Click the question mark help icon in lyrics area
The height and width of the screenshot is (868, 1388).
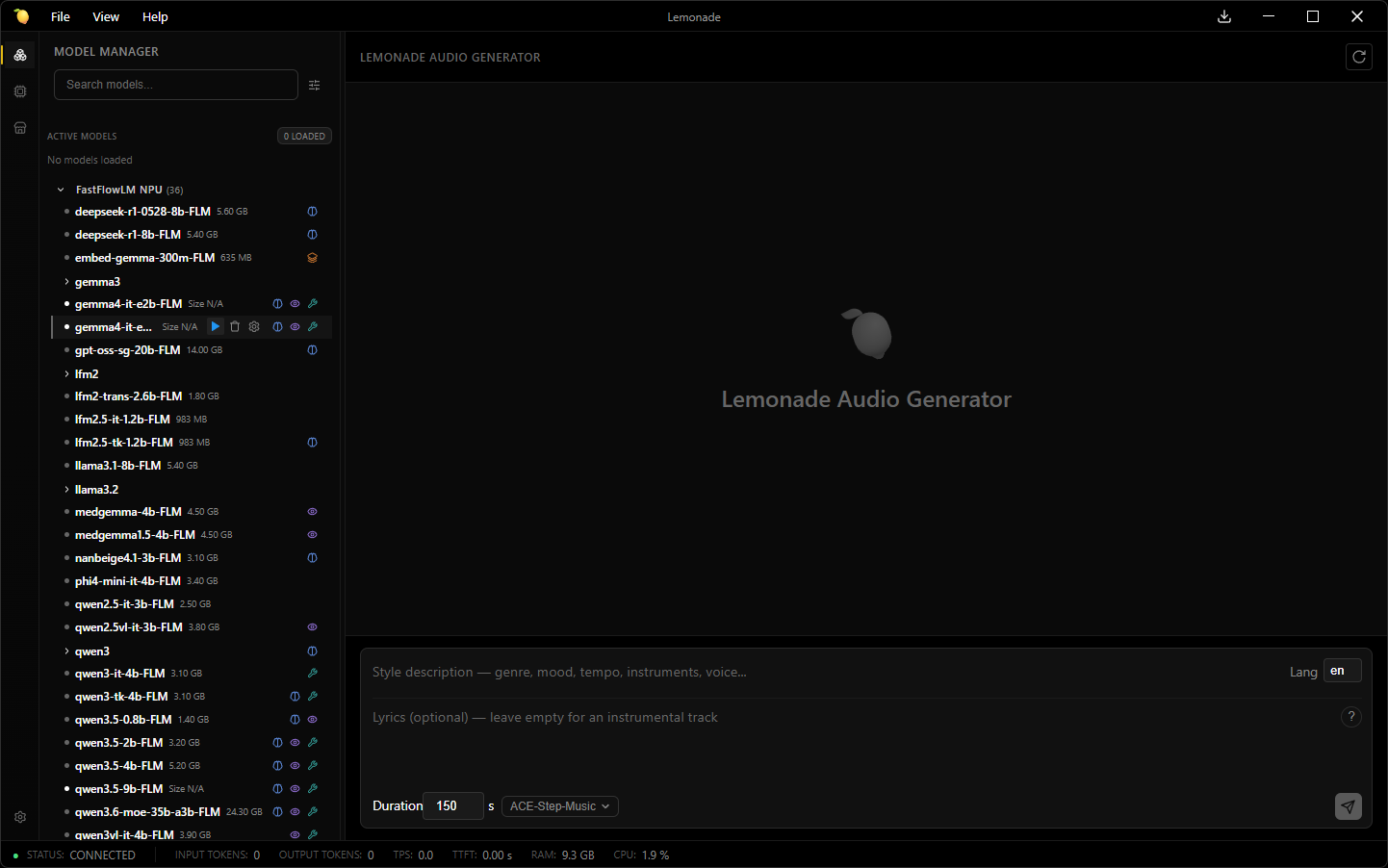pos(1351,717)
